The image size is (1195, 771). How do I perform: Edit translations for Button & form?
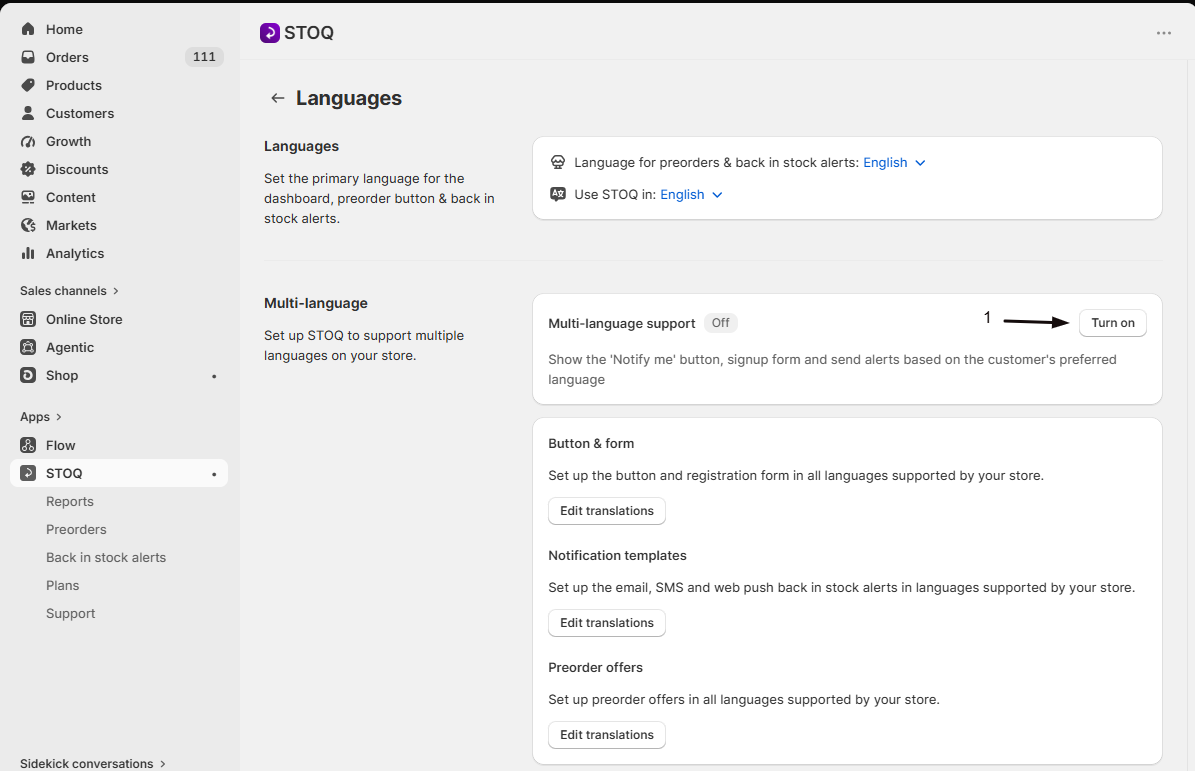pyautogui.click(x=607, y=510)
